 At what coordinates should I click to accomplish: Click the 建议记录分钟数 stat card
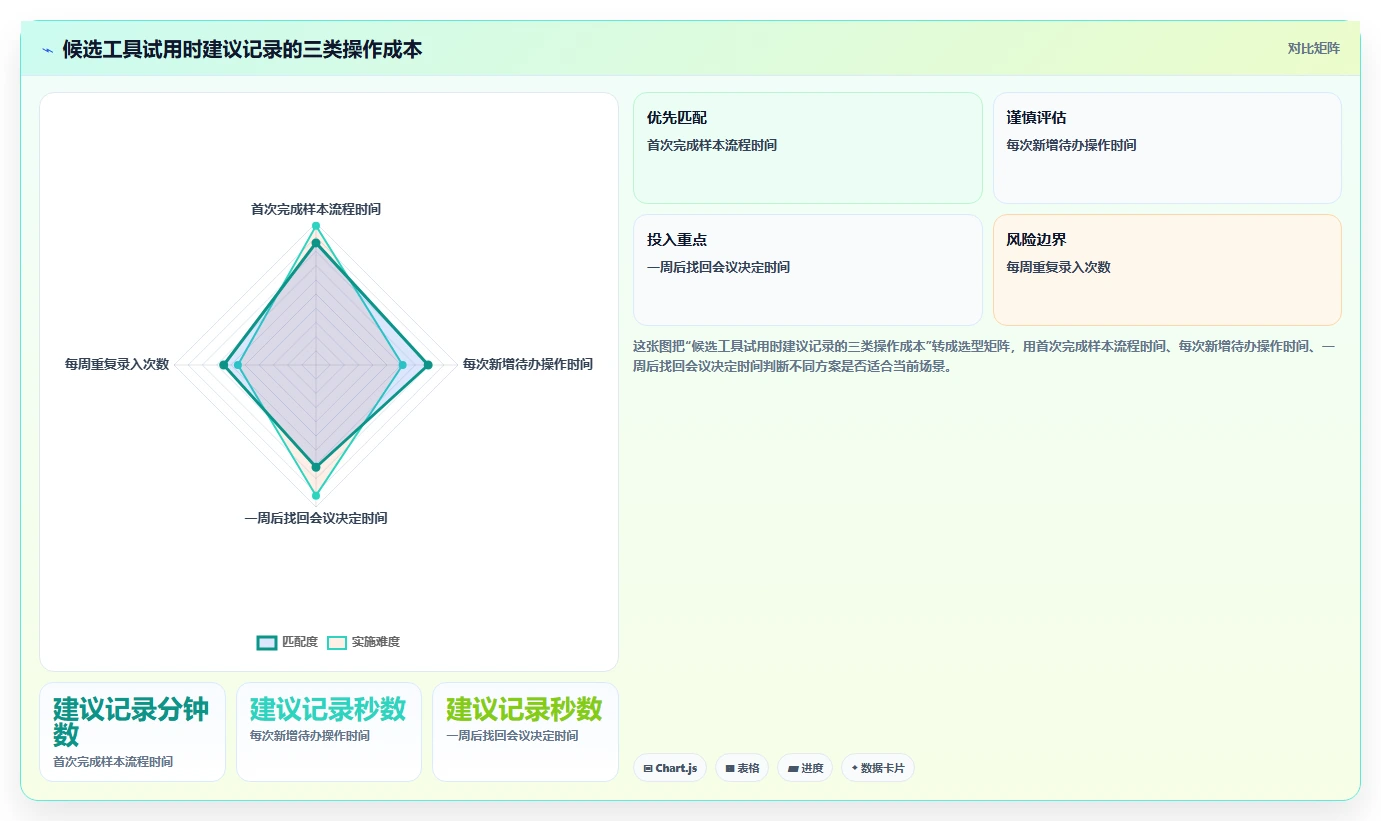pyautogui.click(x=132, y=732)
